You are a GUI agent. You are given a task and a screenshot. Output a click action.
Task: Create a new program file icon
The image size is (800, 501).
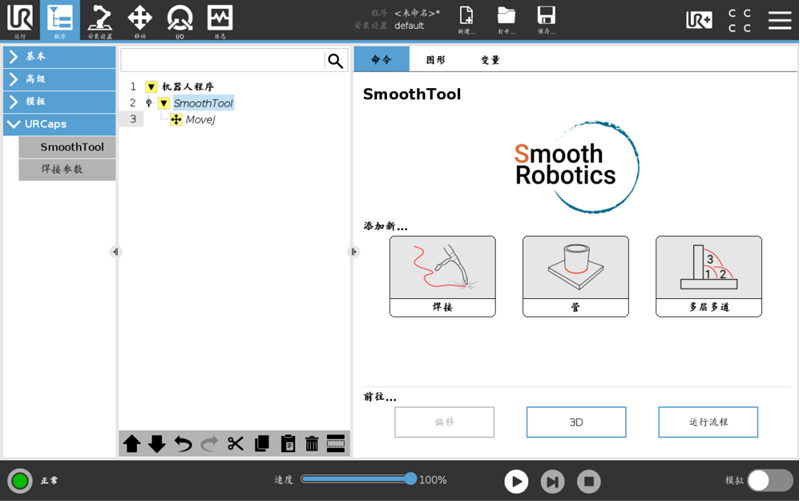pyautogui.click(x=466, y=19)
